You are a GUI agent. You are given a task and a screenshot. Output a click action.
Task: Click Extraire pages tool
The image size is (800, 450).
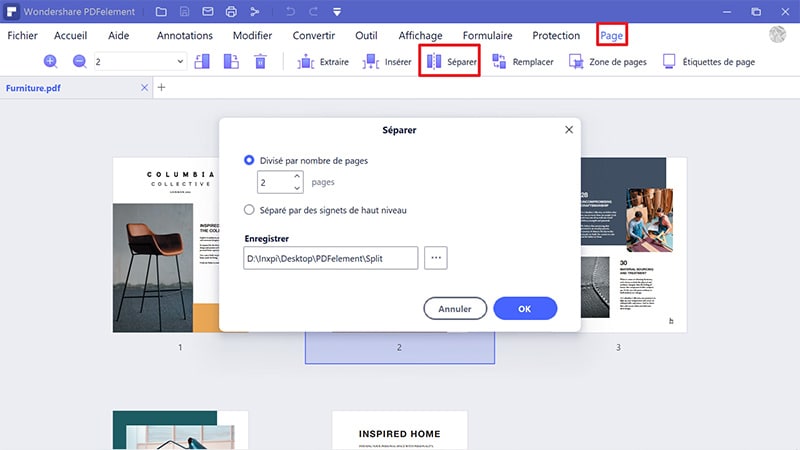point(323,62)
